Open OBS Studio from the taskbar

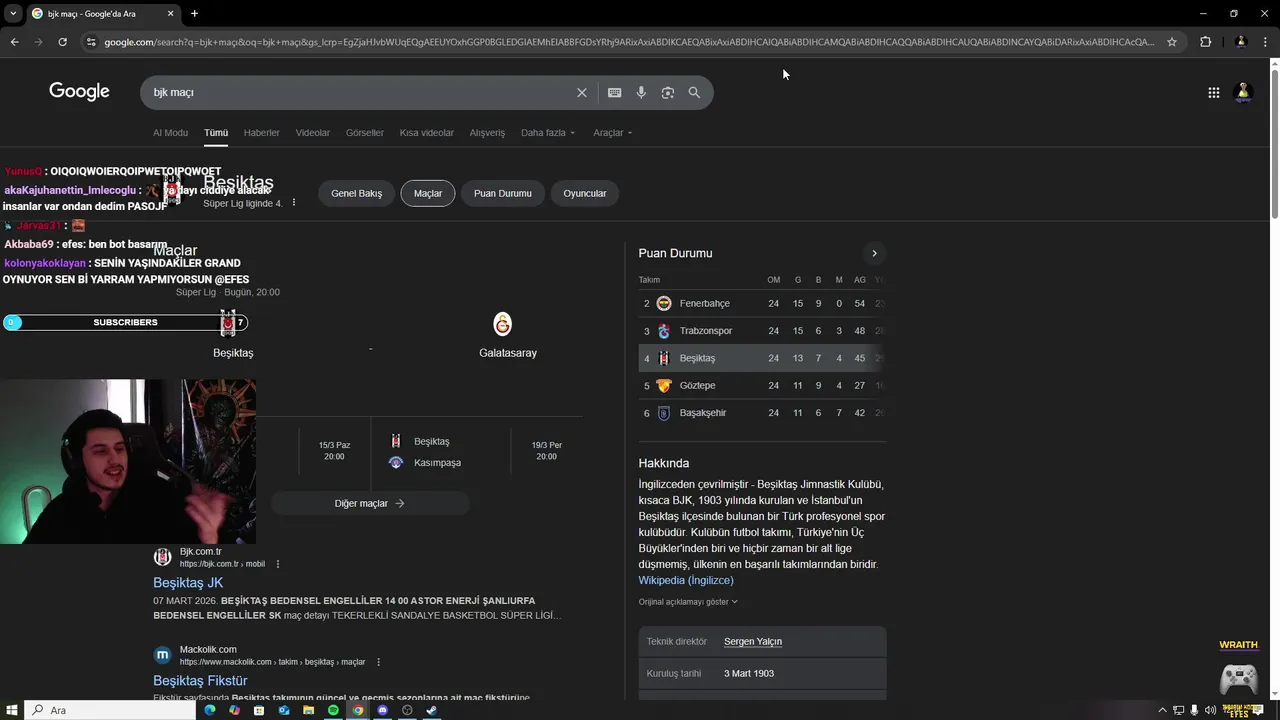(407, 710)
